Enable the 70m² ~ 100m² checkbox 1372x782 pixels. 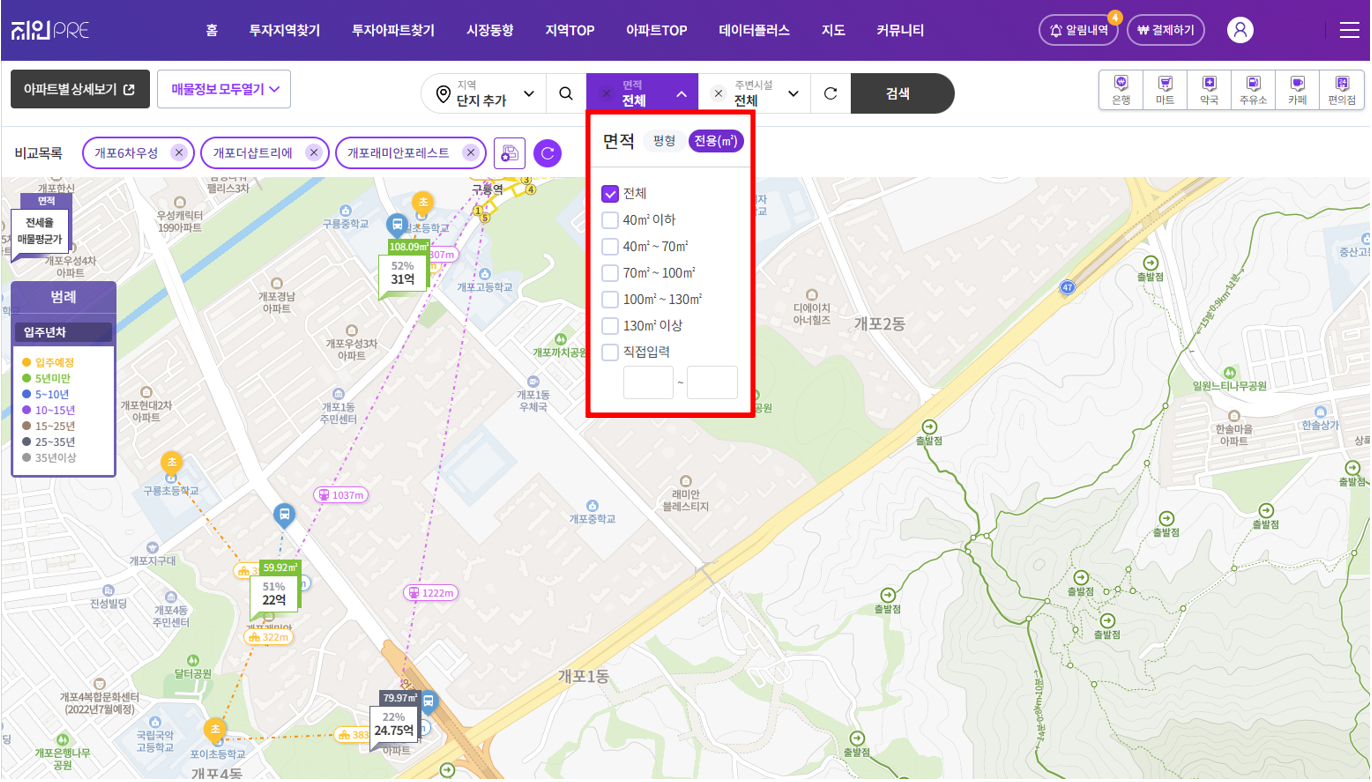pos(610,273)
